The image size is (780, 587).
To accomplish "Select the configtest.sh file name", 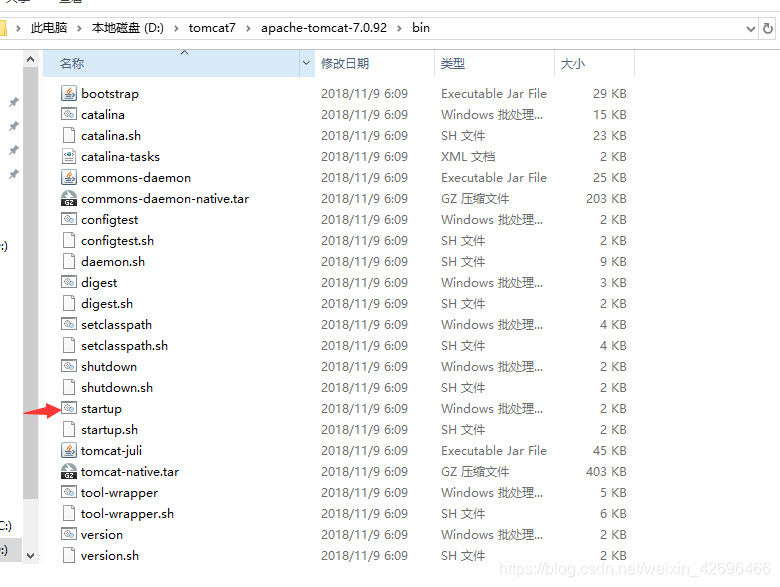I will pyautogui.click(x=117, y=240).
